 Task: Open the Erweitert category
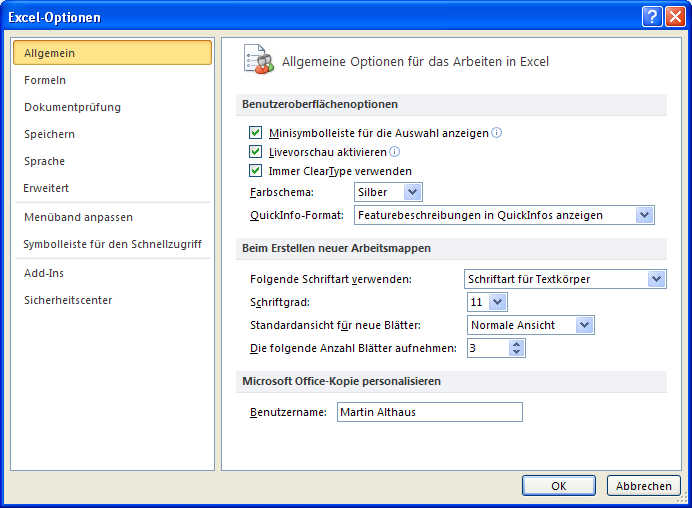click(x=113, y=188)
